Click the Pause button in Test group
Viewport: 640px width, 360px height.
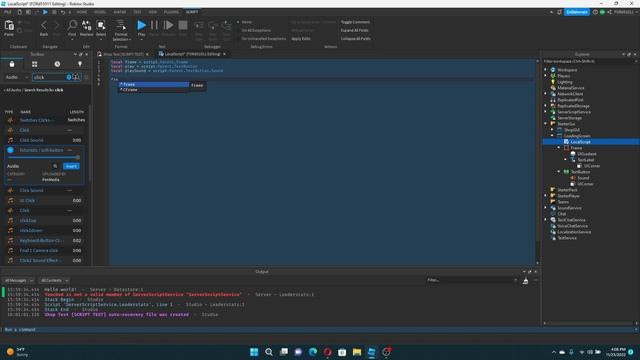pyautogui.click(x=154, y=25)
